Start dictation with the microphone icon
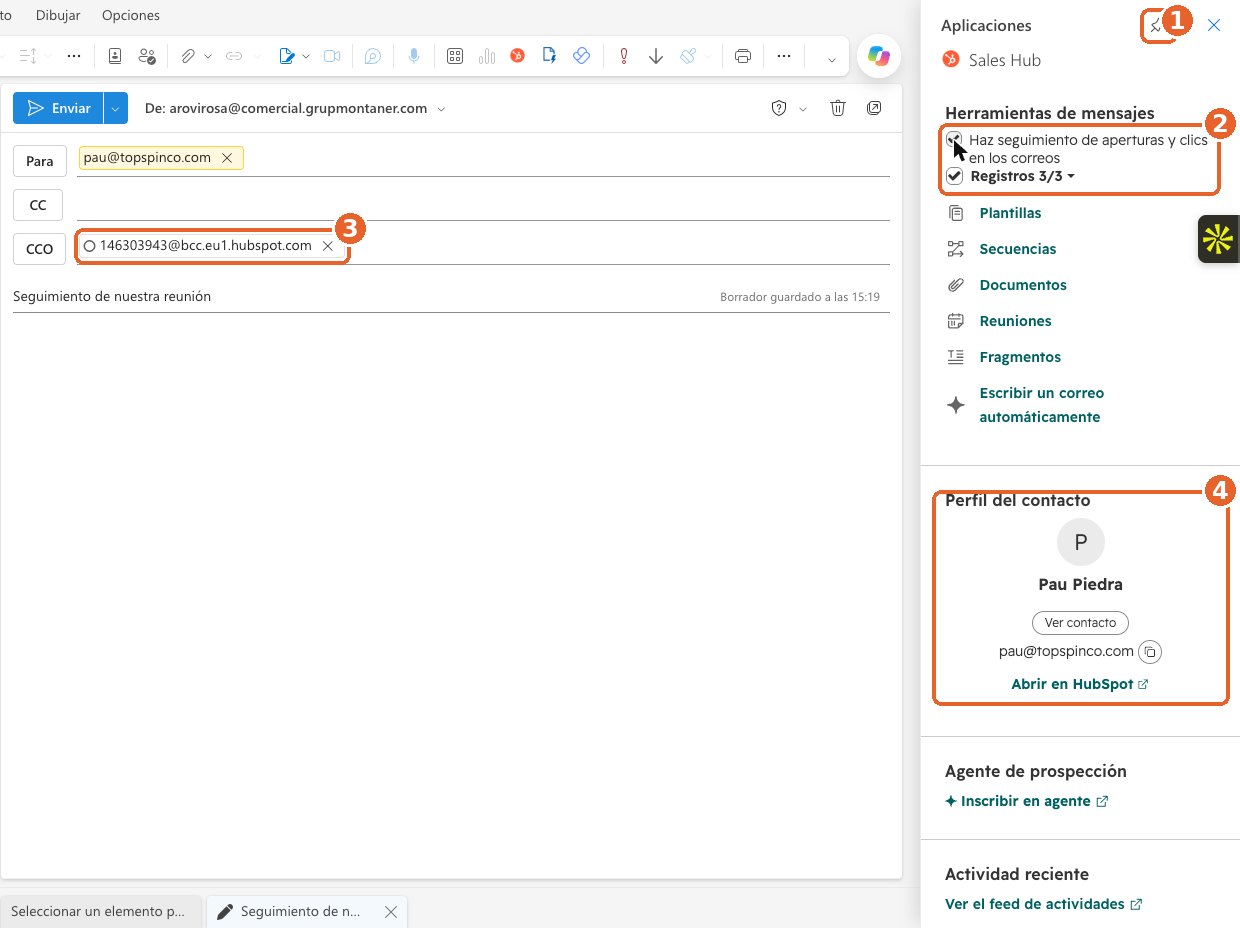The height and width of the screenshot is (928, 1240). tap(413, 56)
